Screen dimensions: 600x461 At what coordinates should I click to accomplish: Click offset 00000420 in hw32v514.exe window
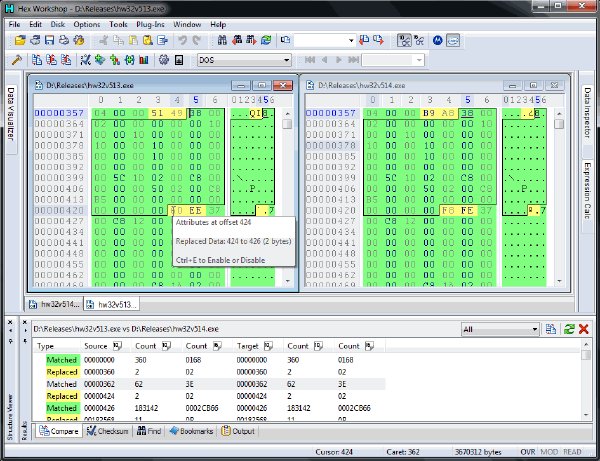click(x=331, y=210)
